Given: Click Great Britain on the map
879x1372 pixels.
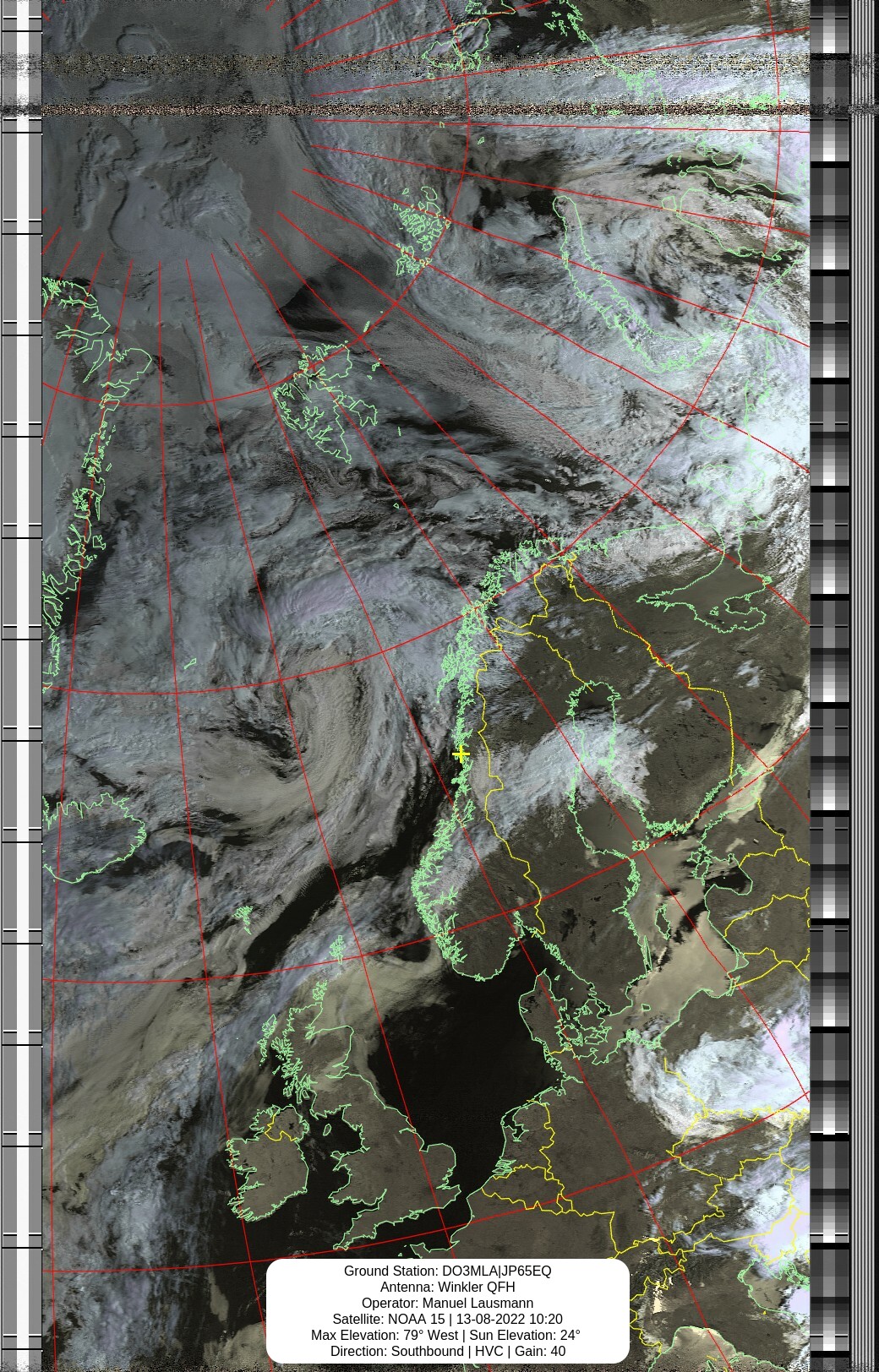Looking at the screenshot, I should (372, 1132).
